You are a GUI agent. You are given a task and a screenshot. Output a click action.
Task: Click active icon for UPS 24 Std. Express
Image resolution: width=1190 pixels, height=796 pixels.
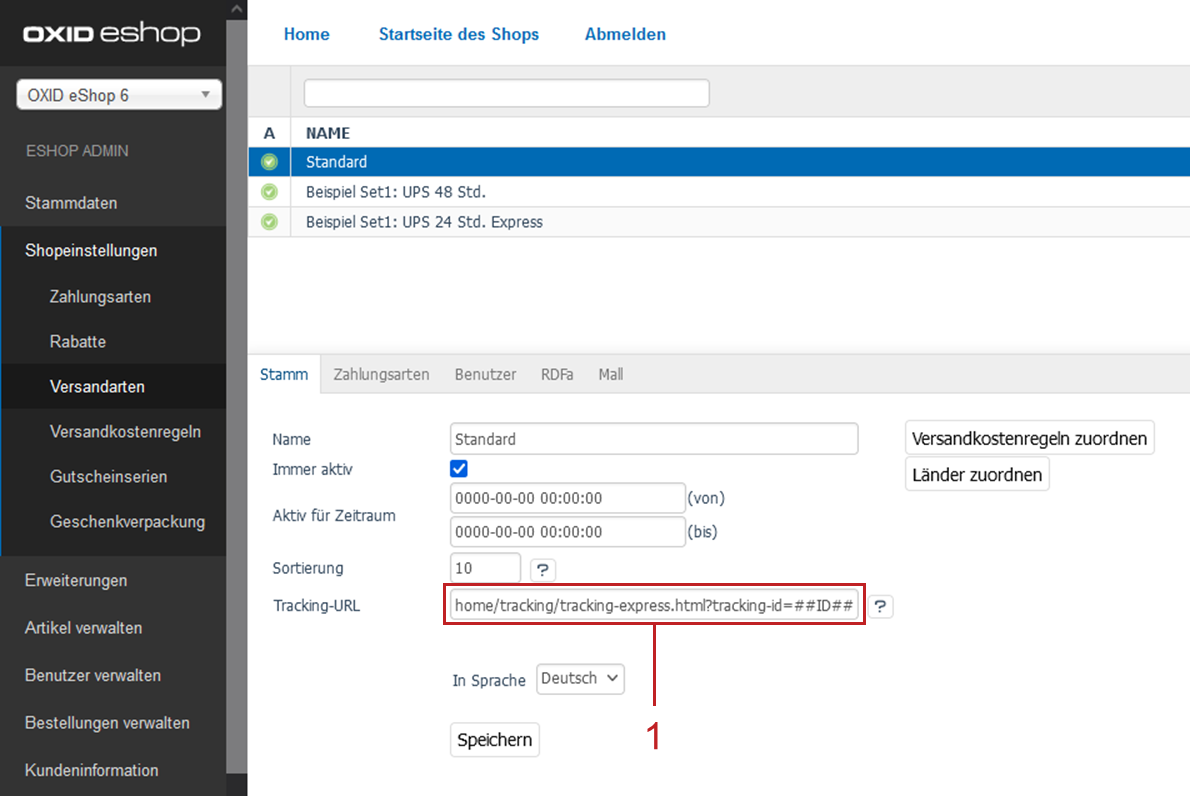coord(269,222)
